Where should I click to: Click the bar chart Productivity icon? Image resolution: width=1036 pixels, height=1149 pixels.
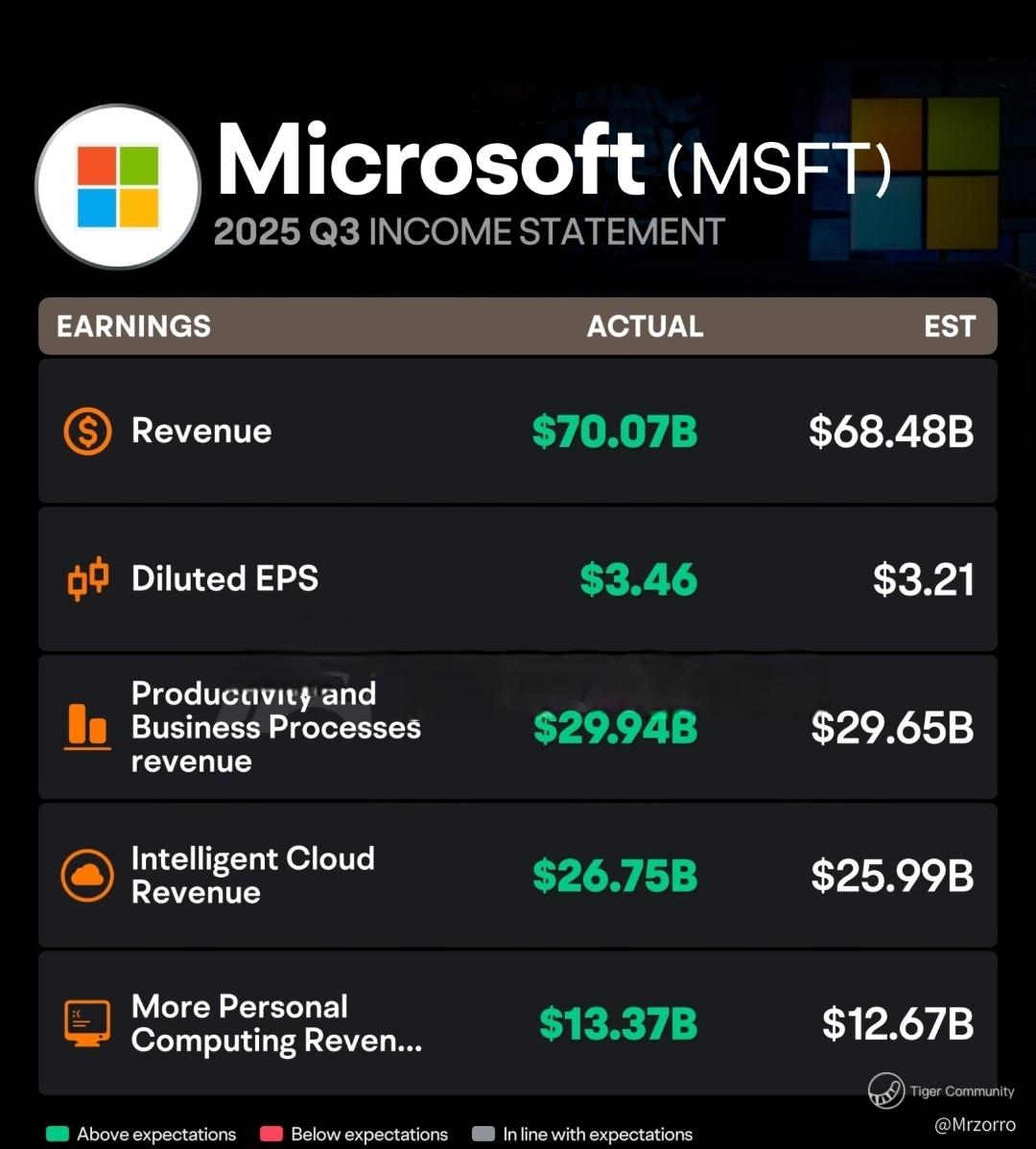[x=87, y=727]
